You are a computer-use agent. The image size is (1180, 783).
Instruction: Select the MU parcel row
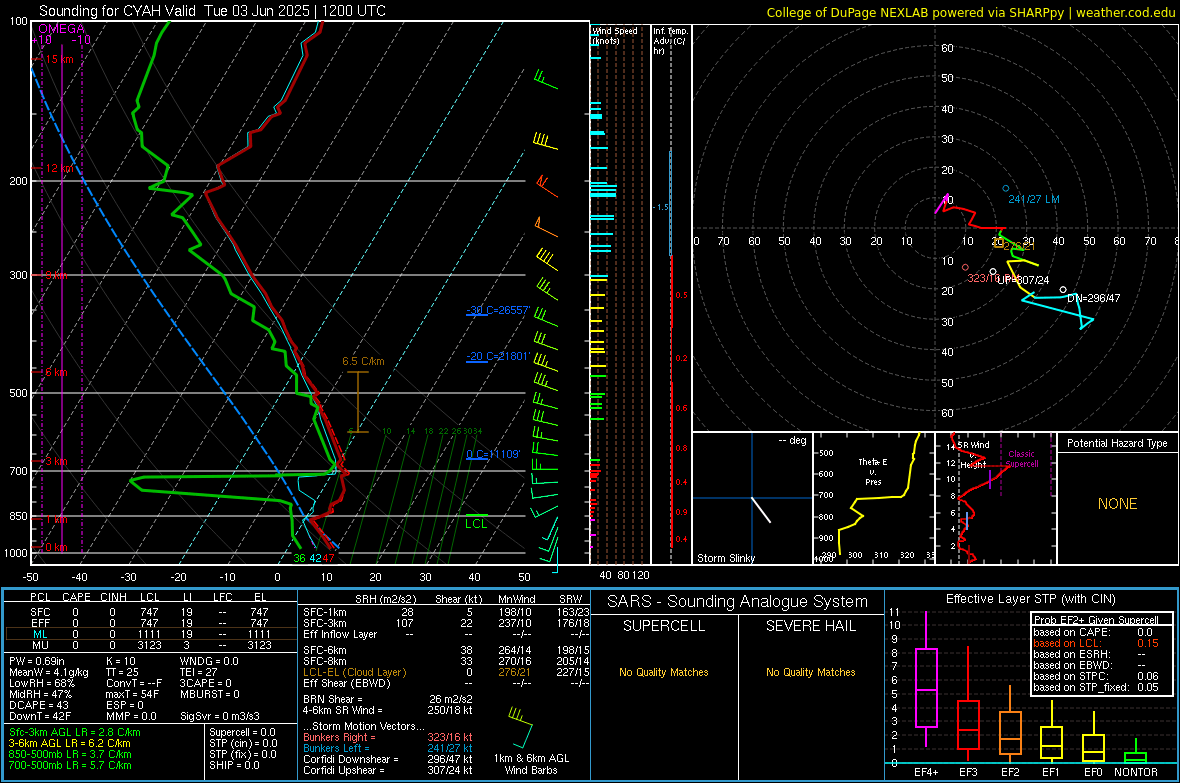pos(150,645)
